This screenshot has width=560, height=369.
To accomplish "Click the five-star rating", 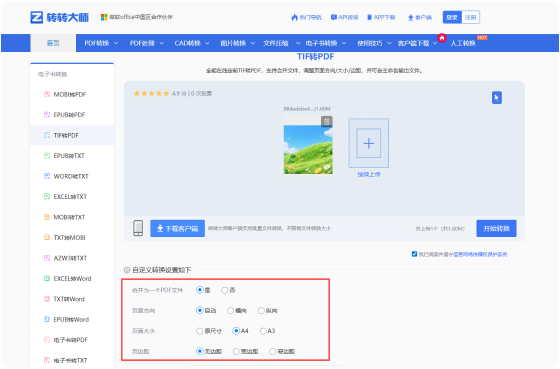I will 151,94.
